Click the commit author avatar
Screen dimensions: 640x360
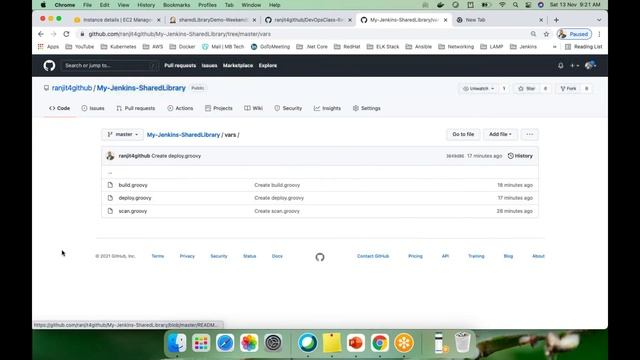point(110,156)
